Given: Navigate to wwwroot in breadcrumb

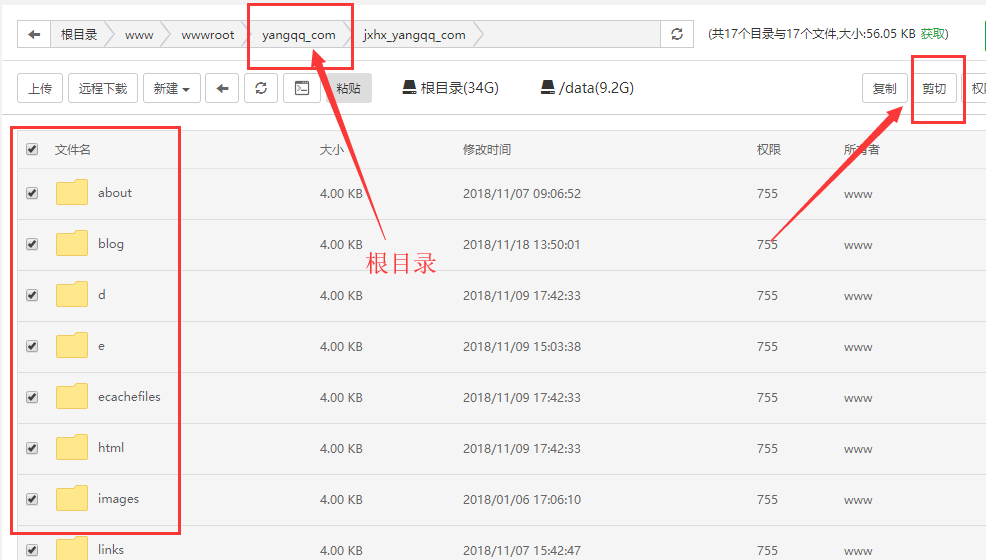Looking at the screenshot, I should (x=207, y=35).
